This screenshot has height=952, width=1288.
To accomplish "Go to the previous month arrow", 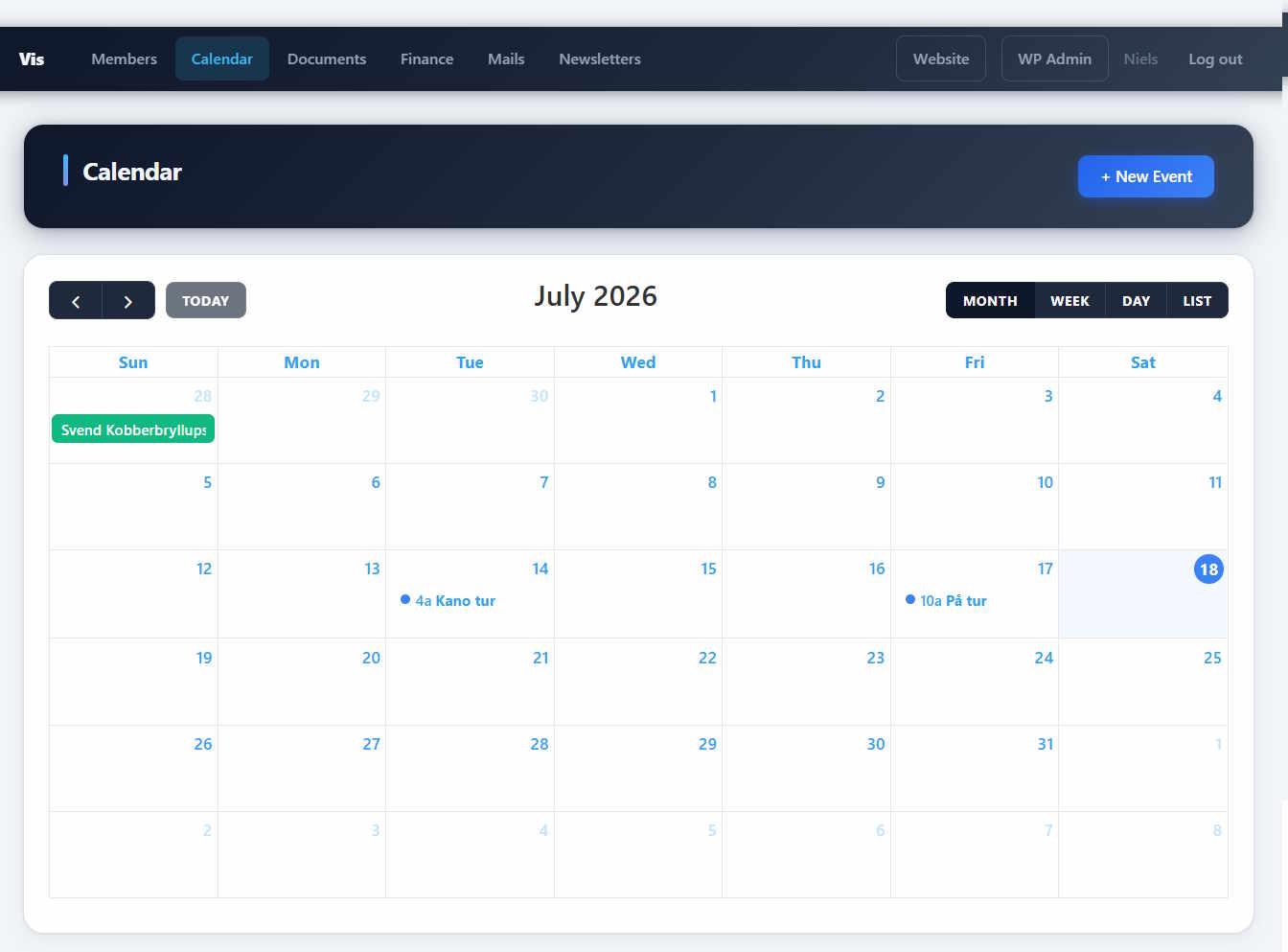I will pyautogui.click(x=76, y=300).
